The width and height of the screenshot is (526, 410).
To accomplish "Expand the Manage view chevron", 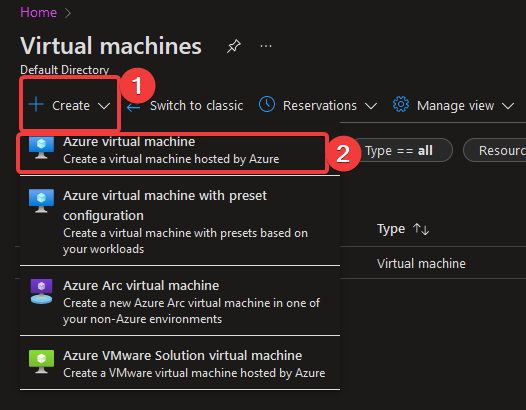I will [508, 106].
